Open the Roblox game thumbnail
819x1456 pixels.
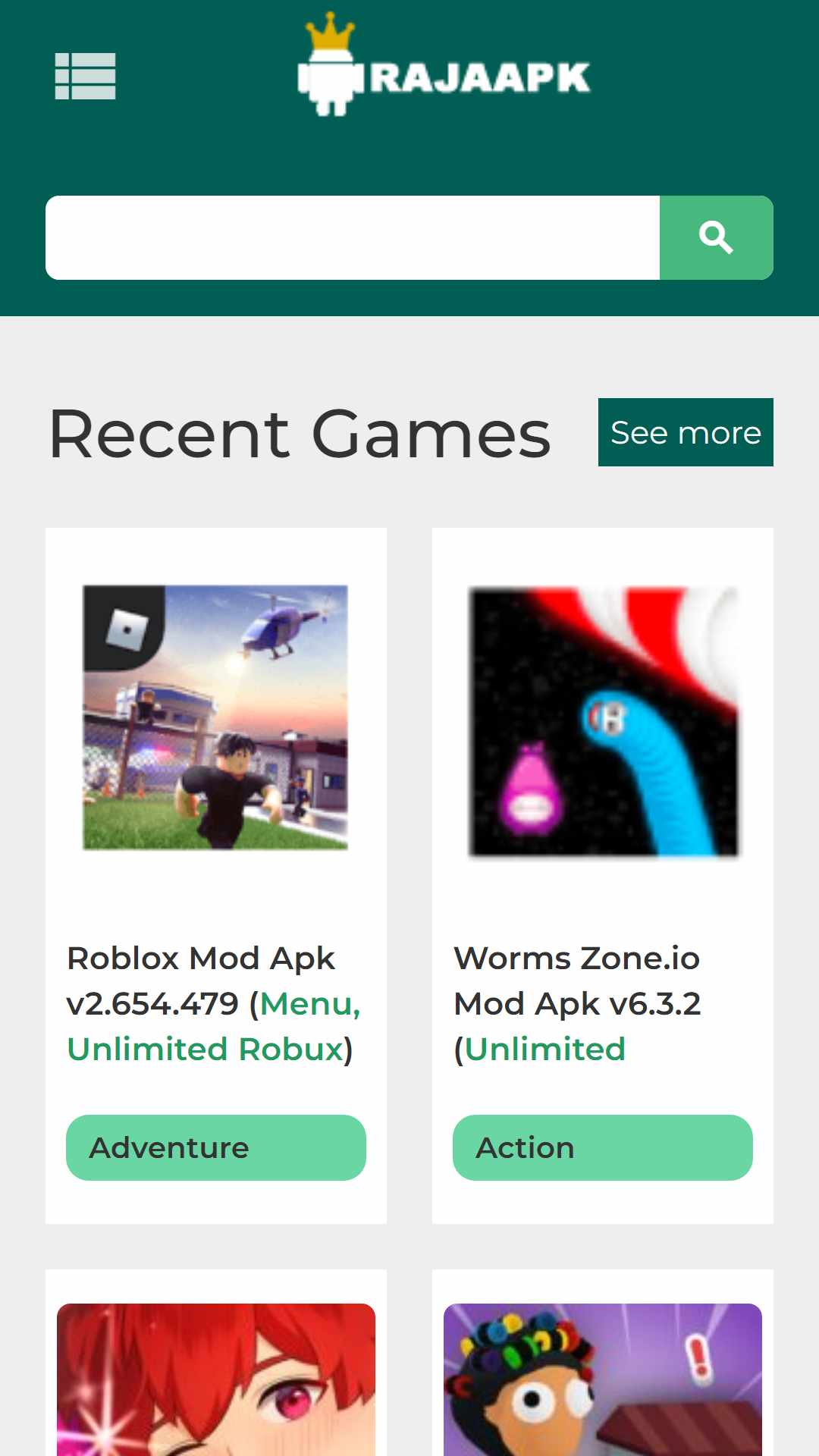point(215,717)
